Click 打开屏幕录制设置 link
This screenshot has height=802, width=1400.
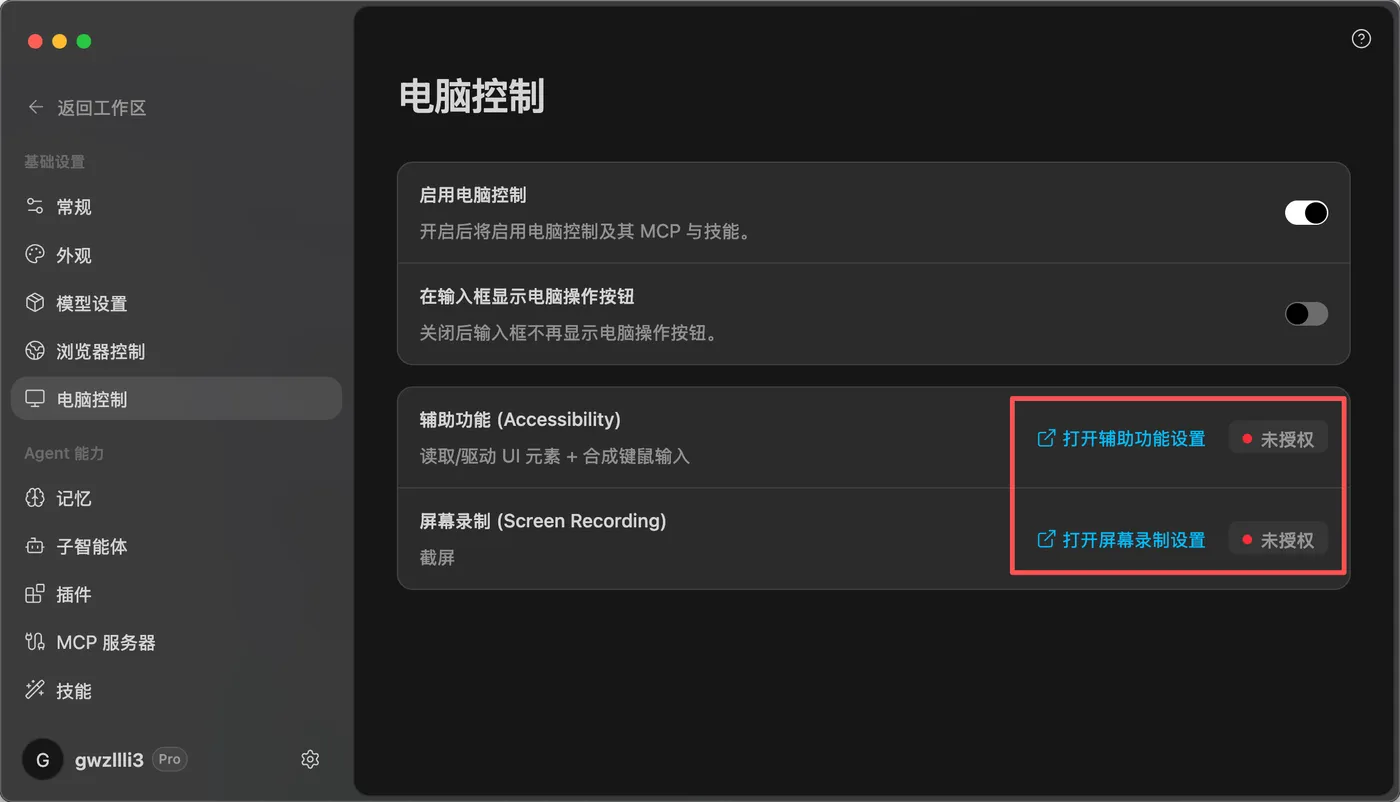[x=1121, y=540]
